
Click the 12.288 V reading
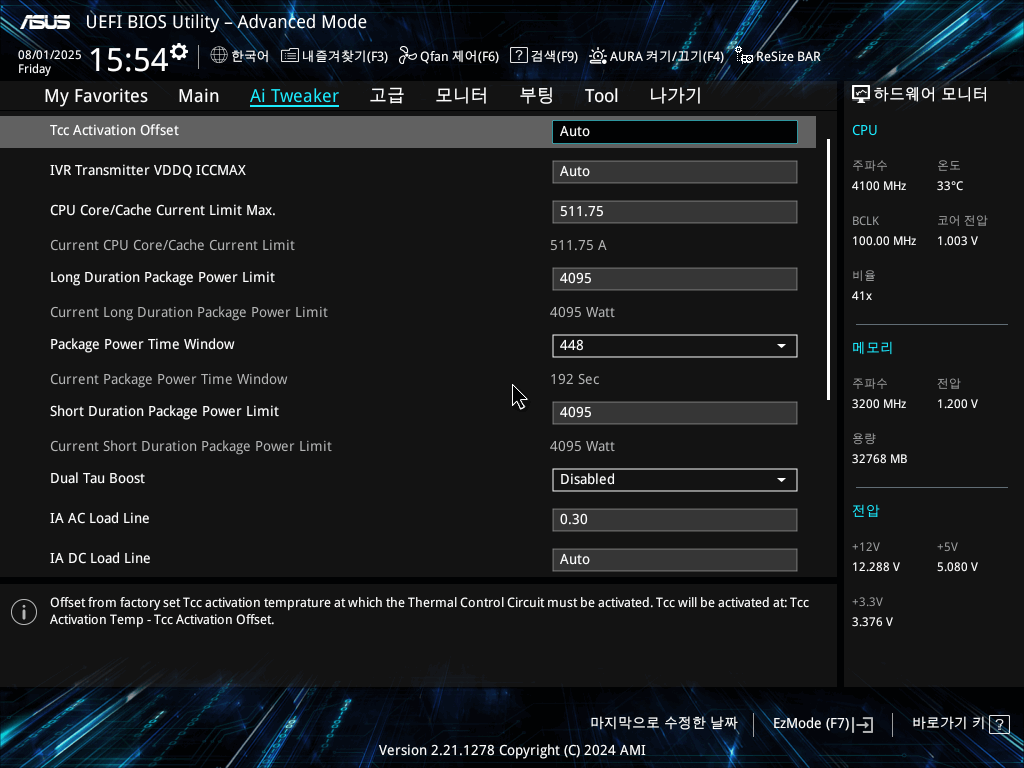(876, 567)
